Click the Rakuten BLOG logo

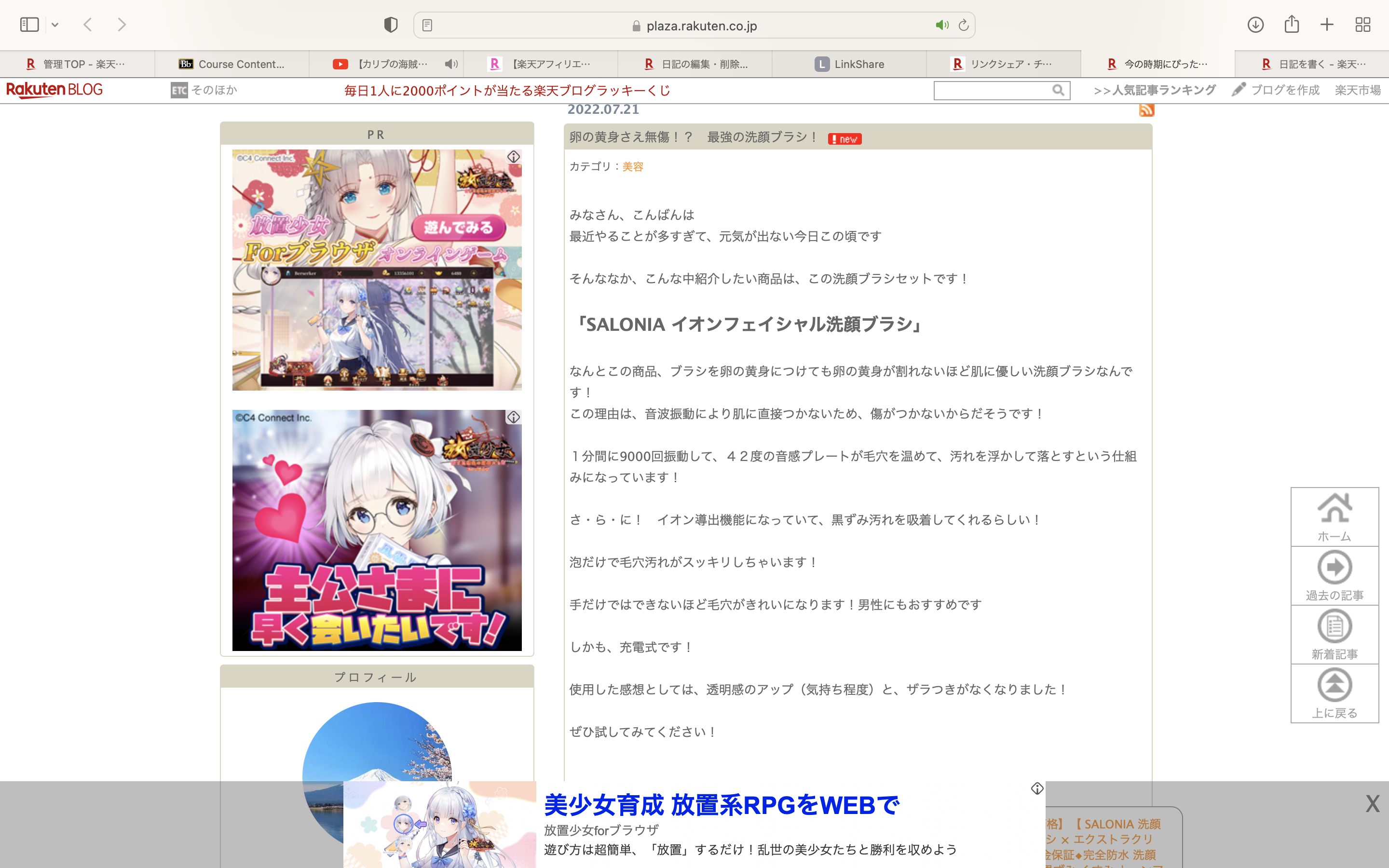point(54,90)
